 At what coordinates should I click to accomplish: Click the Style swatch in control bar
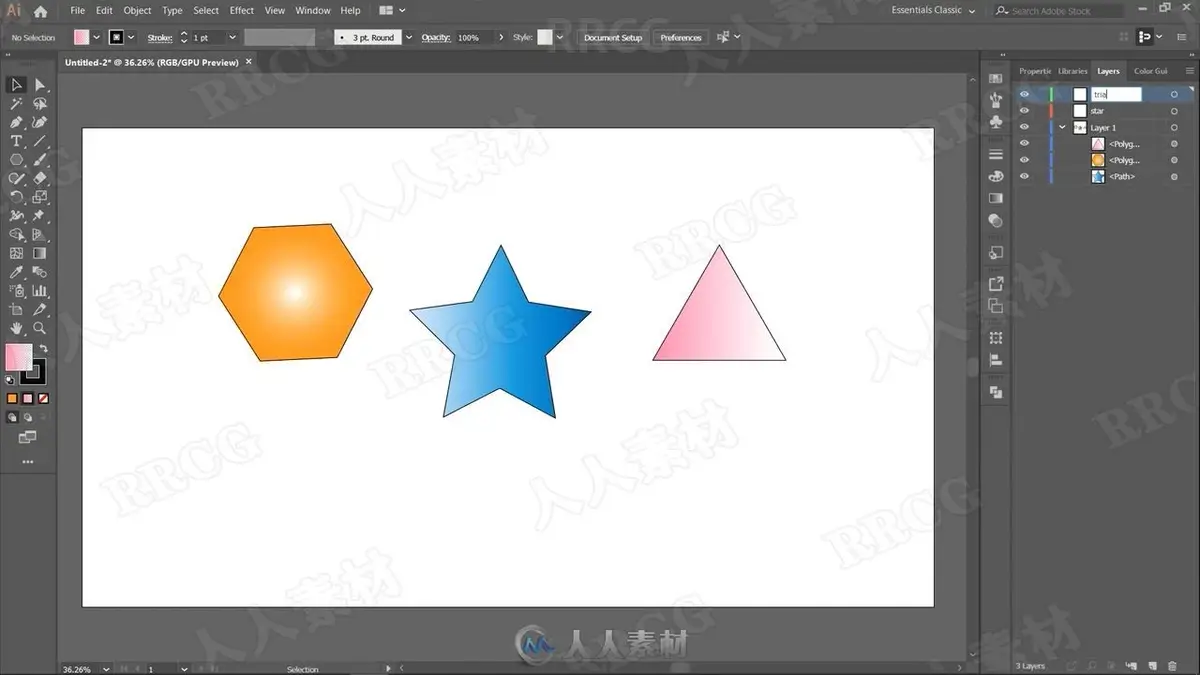pyautogui.click(x=545, y=38)
